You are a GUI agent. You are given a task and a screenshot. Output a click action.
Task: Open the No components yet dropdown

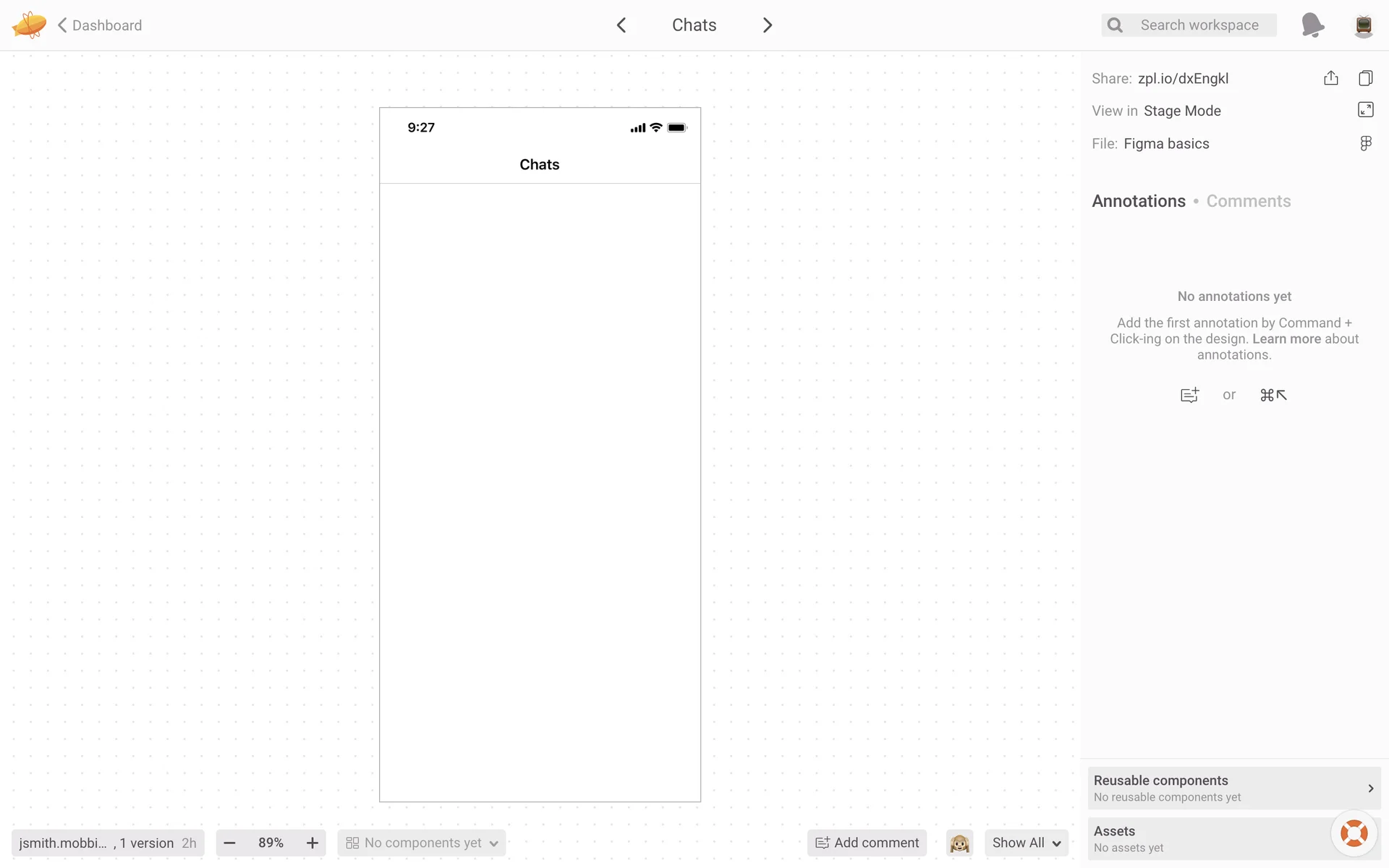tap(422, 843)
